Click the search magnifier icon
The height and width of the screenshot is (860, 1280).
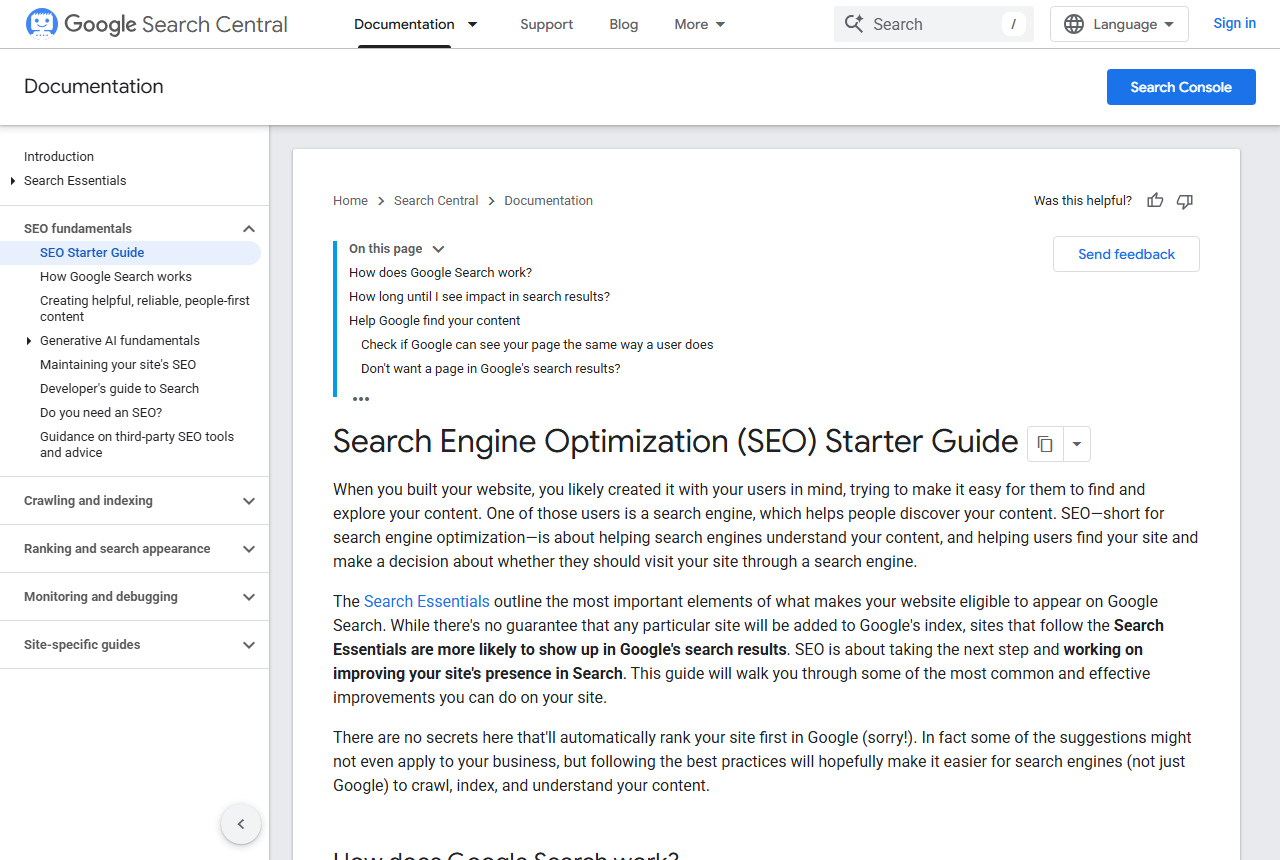(x=853, y=24)
